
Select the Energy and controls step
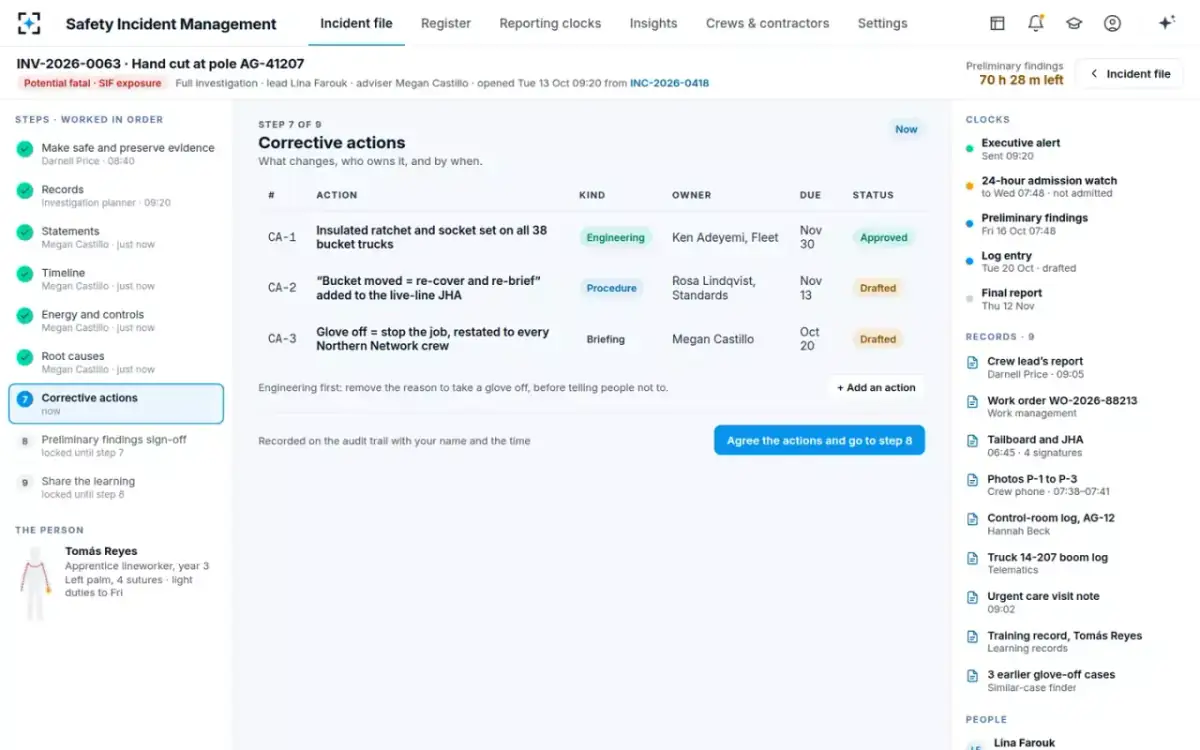tap(116, 320)
